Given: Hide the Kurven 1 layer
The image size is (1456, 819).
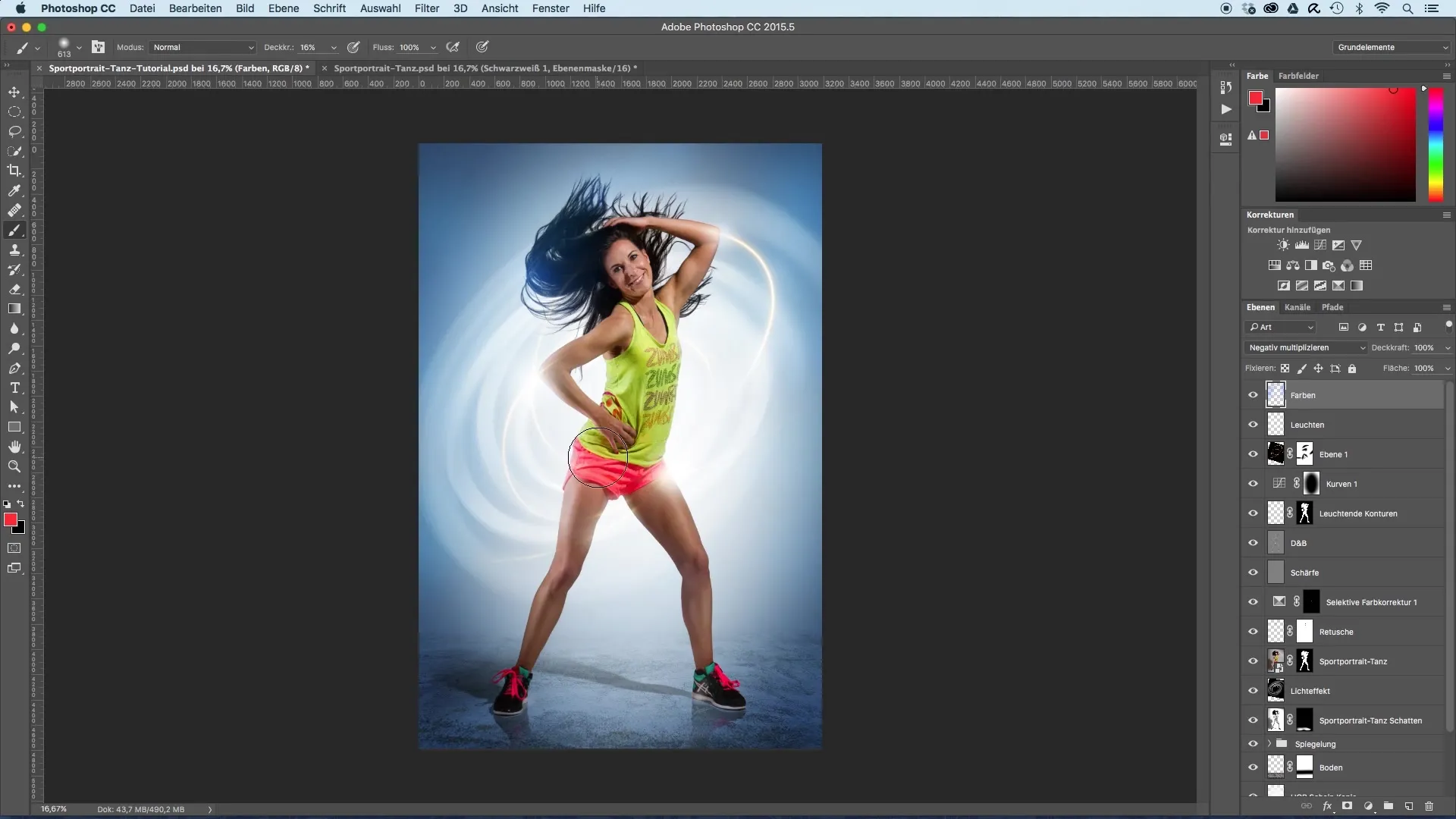Looking at the screenshot, I should click(x=1253, y=483).
